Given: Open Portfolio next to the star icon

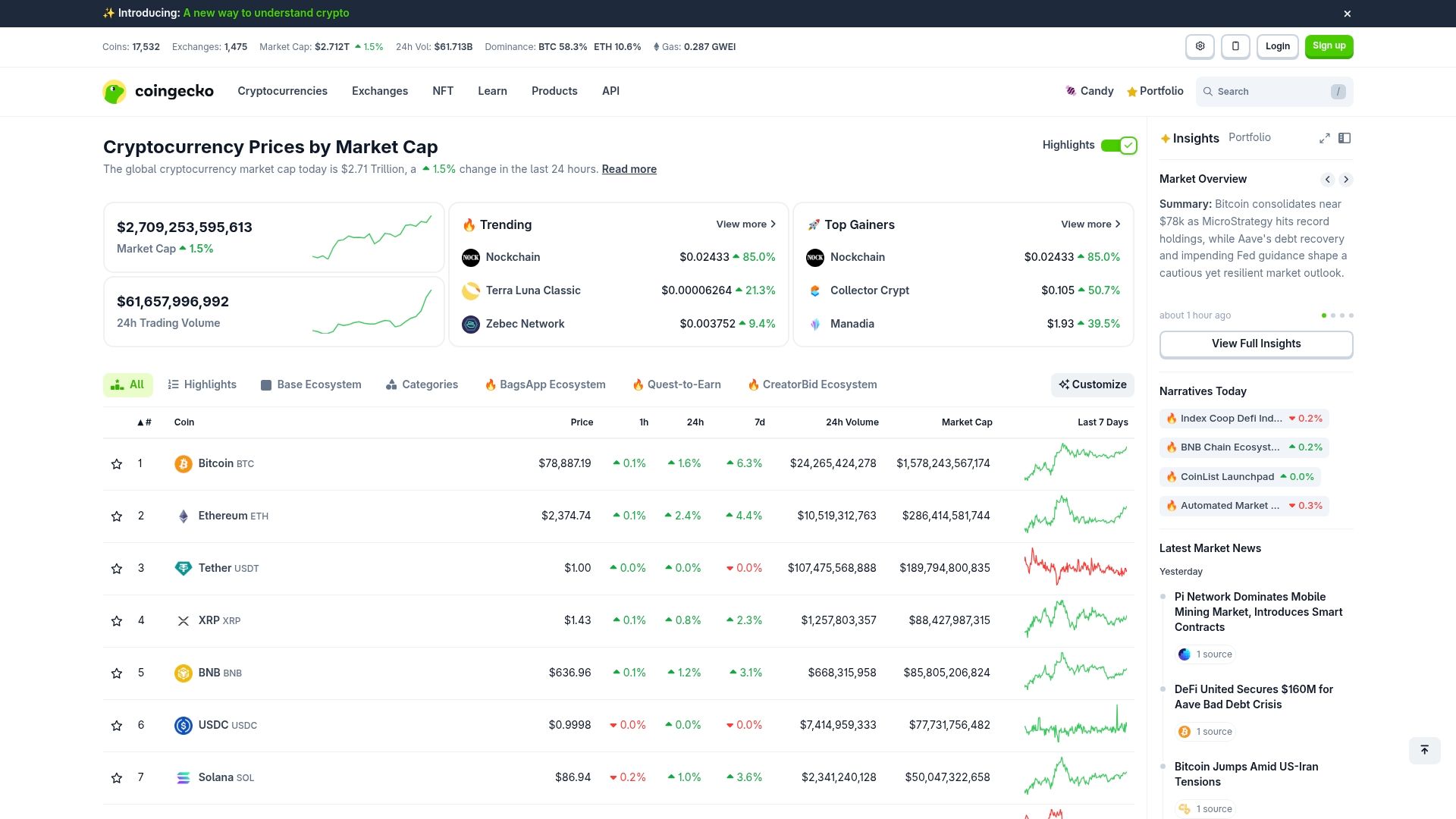Looking at the screenshot, I should pyautogui.click(x=1155, y=91).
